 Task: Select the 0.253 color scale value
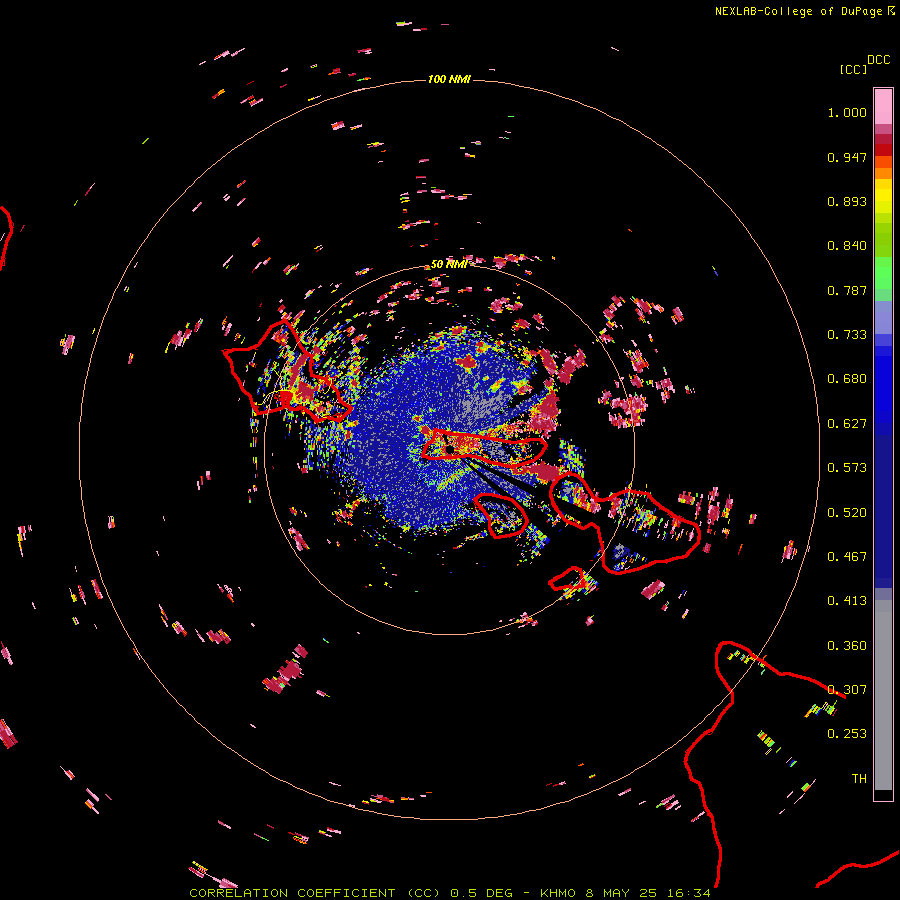847,734
